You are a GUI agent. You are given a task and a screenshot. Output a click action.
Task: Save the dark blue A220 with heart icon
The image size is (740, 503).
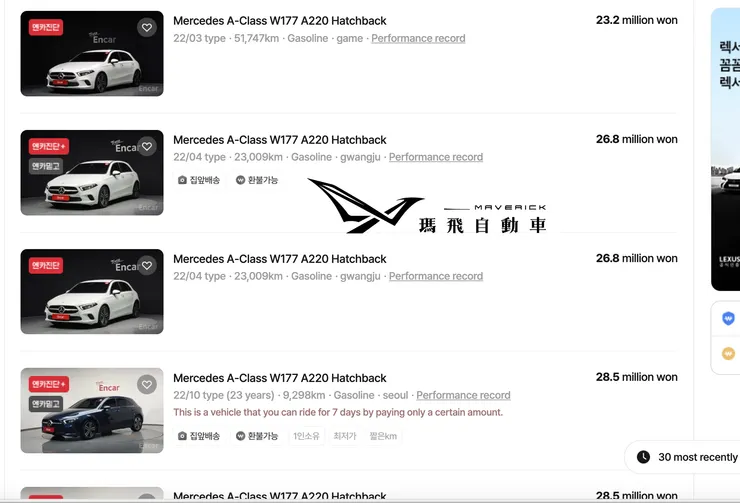(x=147, y=385)
